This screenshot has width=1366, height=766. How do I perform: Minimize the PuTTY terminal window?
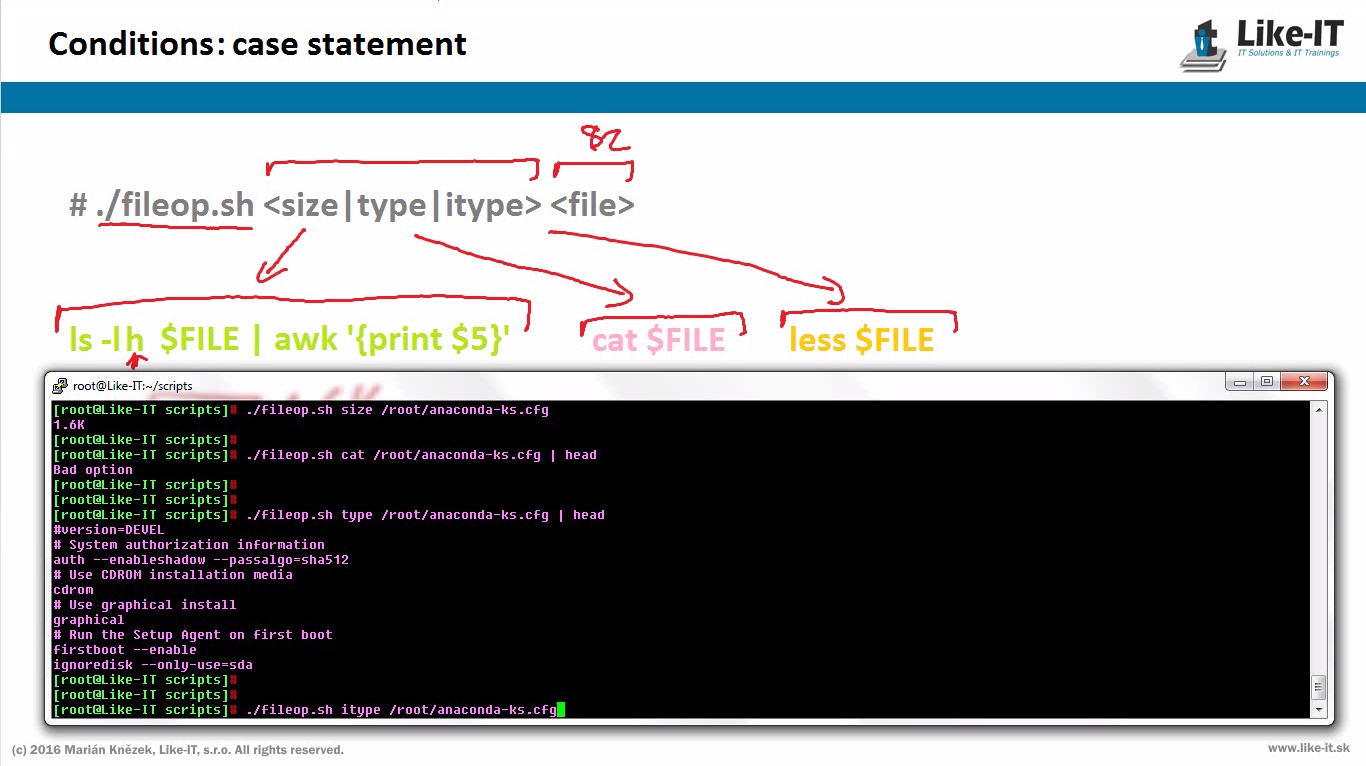tap(1240, 382)
